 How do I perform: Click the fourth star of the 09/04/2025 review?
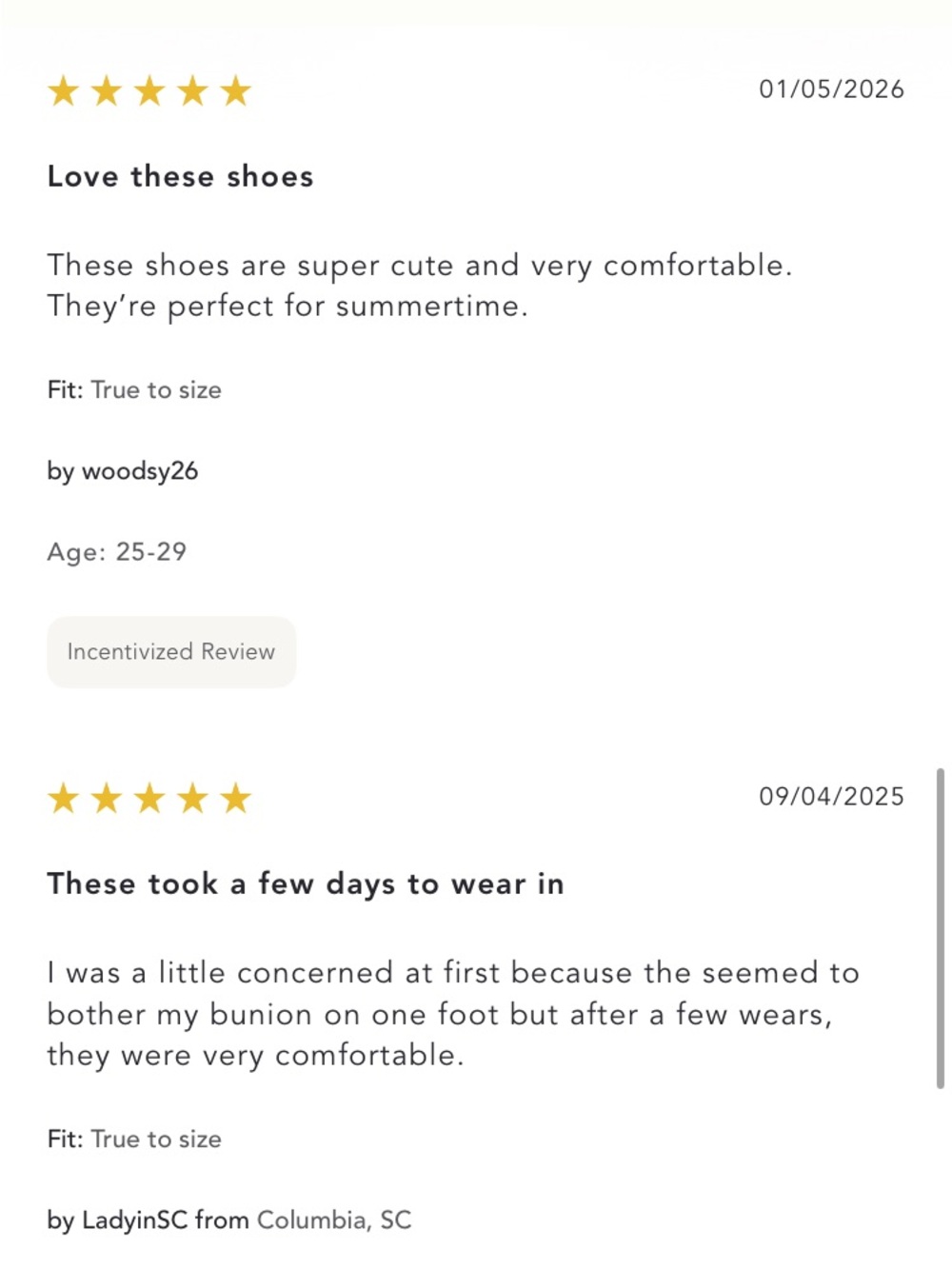tap(192, 799)
